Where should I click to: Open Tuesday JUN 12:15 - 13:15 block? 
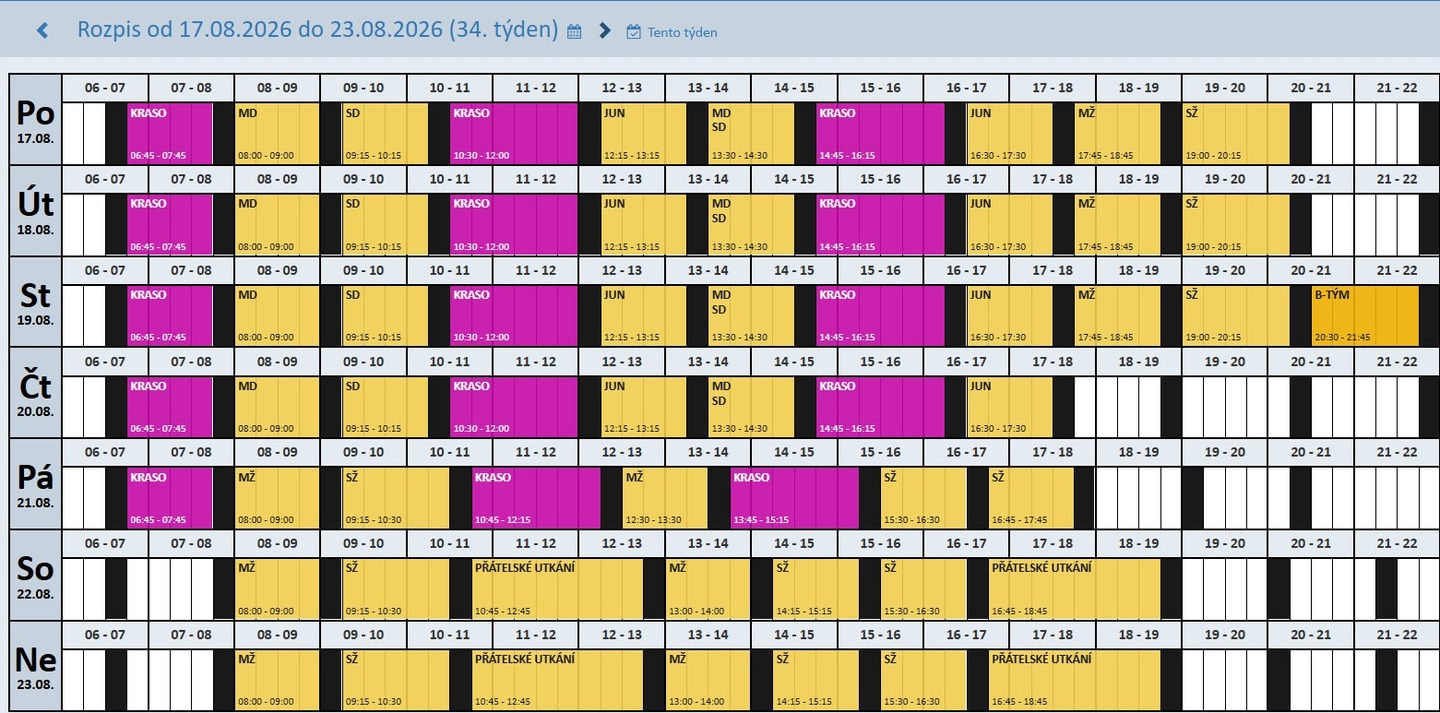[x=643, y=225]
